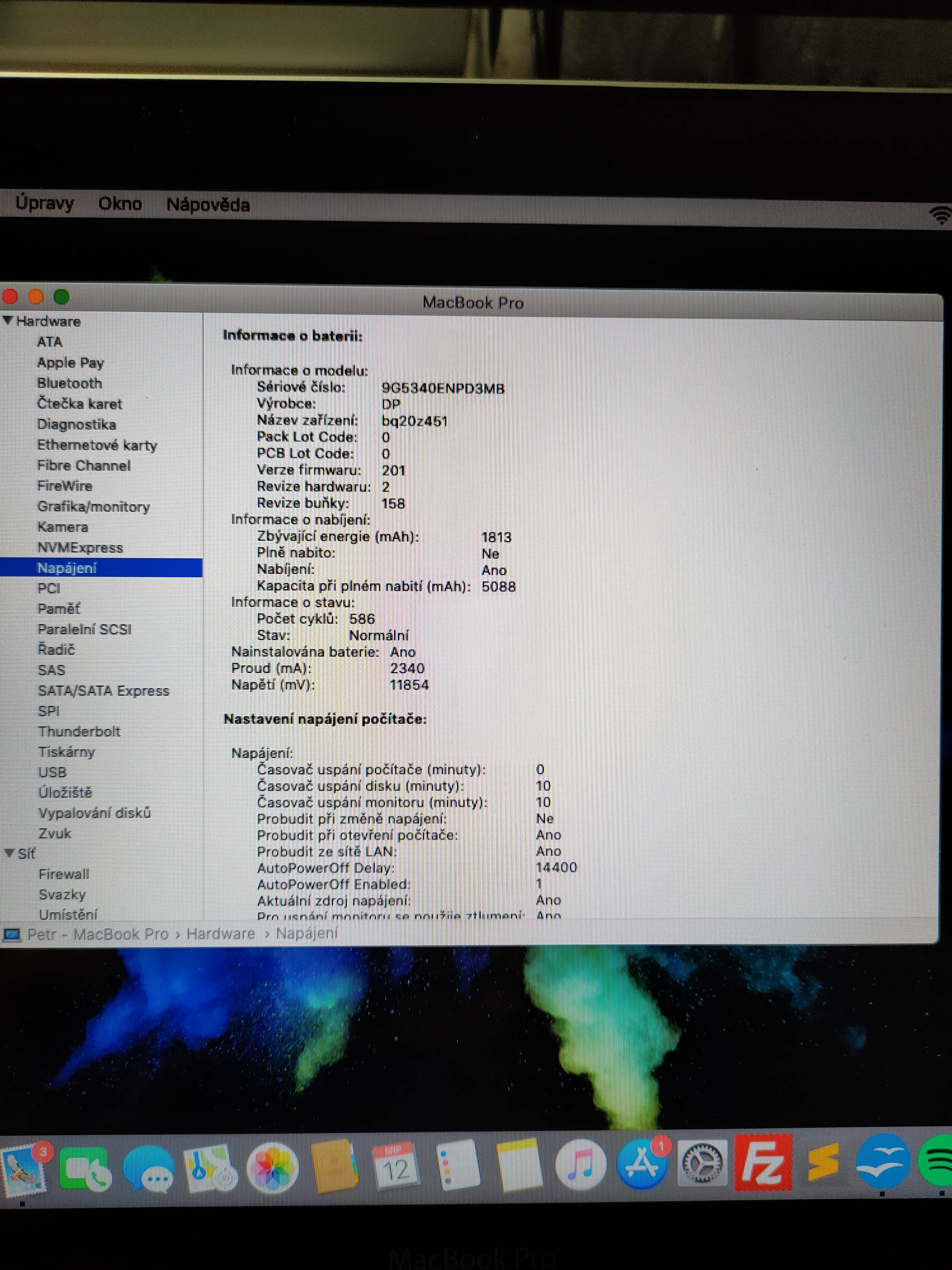Select USB in the hardware list

click(52, 772)
